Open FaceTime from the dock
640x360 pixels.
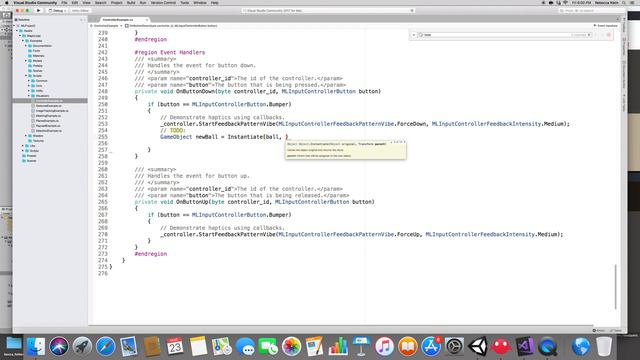pos(268,347)
